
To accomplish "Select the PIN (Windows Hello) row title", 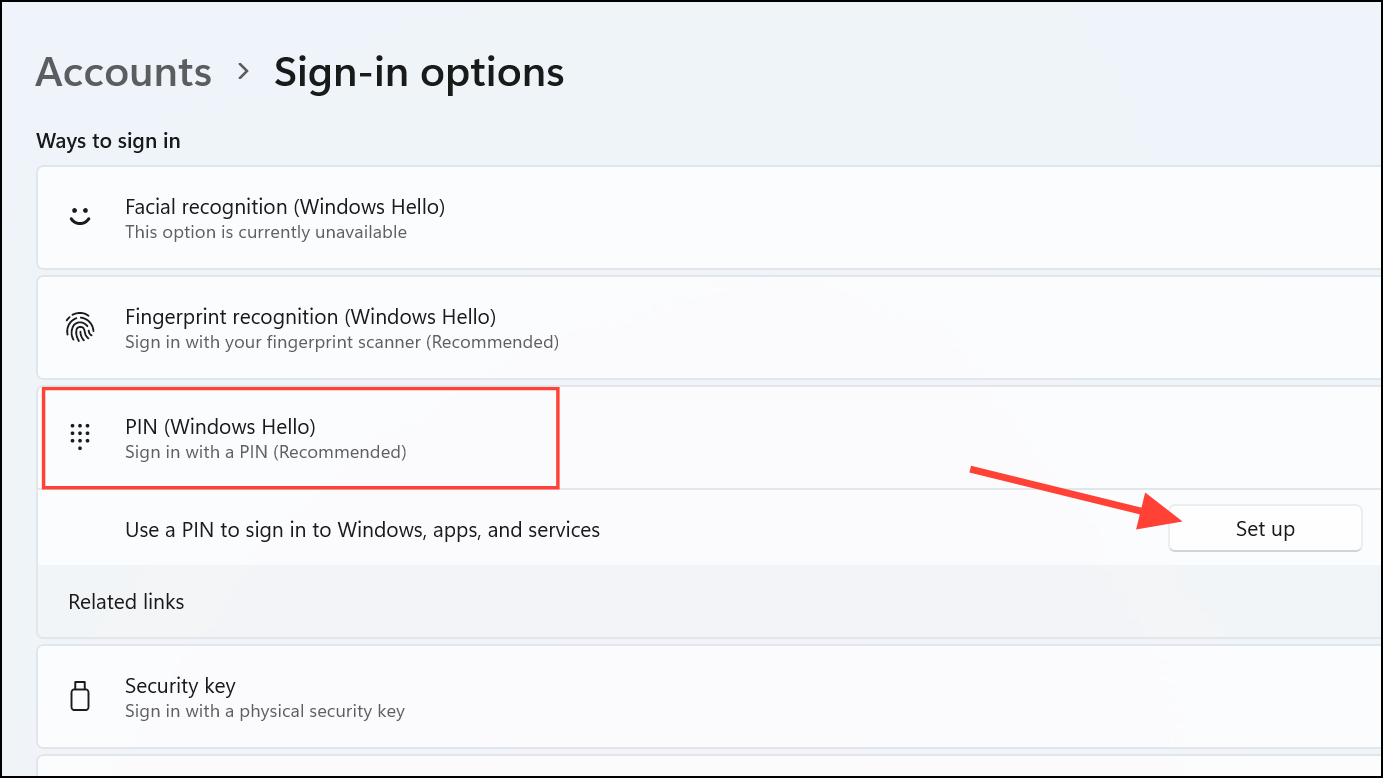I will (219, 426).
